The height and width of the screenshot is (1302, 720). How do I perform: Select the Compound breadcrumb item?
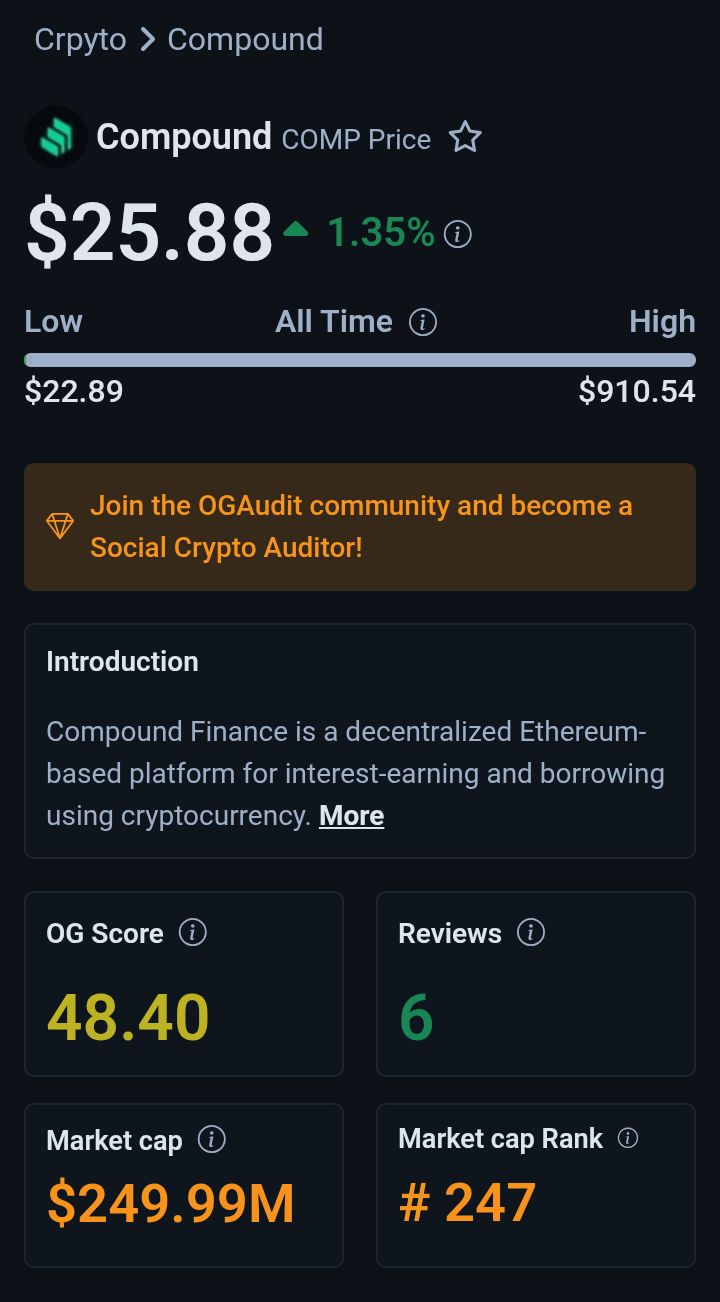[x=245, y=40]
